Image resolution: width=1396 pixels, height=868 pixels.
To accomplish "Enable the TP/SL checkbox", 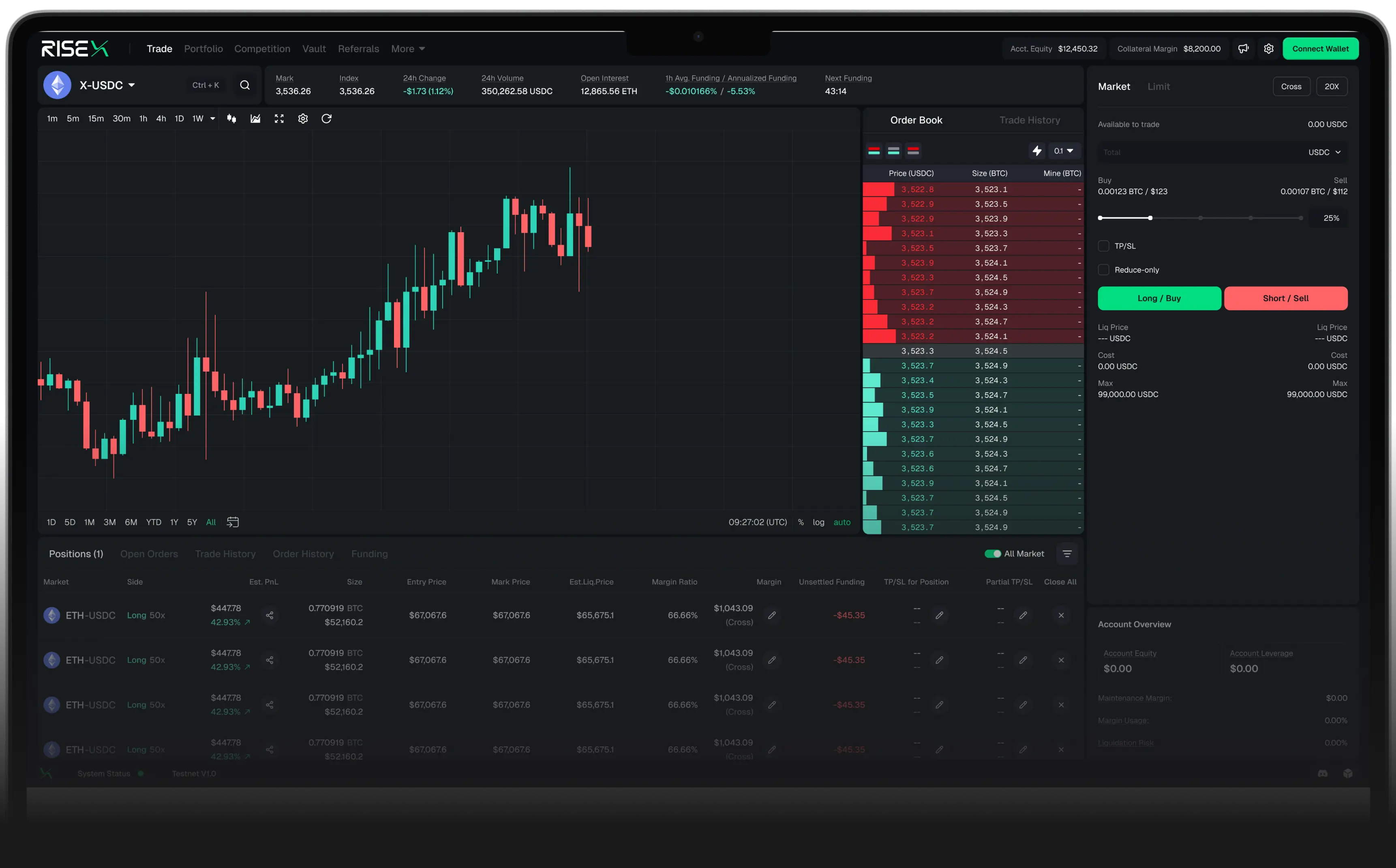I will 1103,246.
